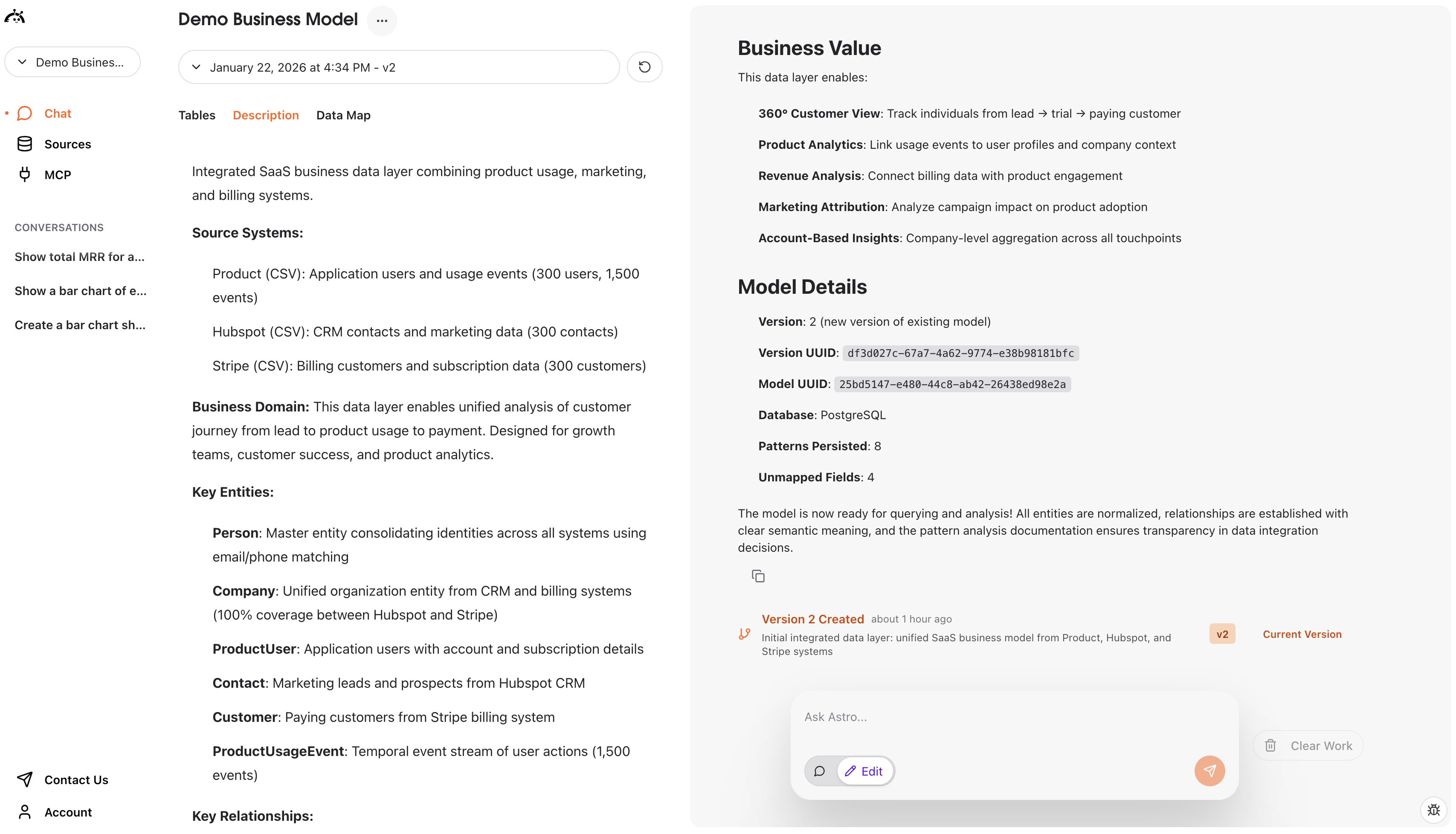Select the Sources database icon
Image resolution: width=1456 pixels, height=834 pixels.
[x=26, y=144]
